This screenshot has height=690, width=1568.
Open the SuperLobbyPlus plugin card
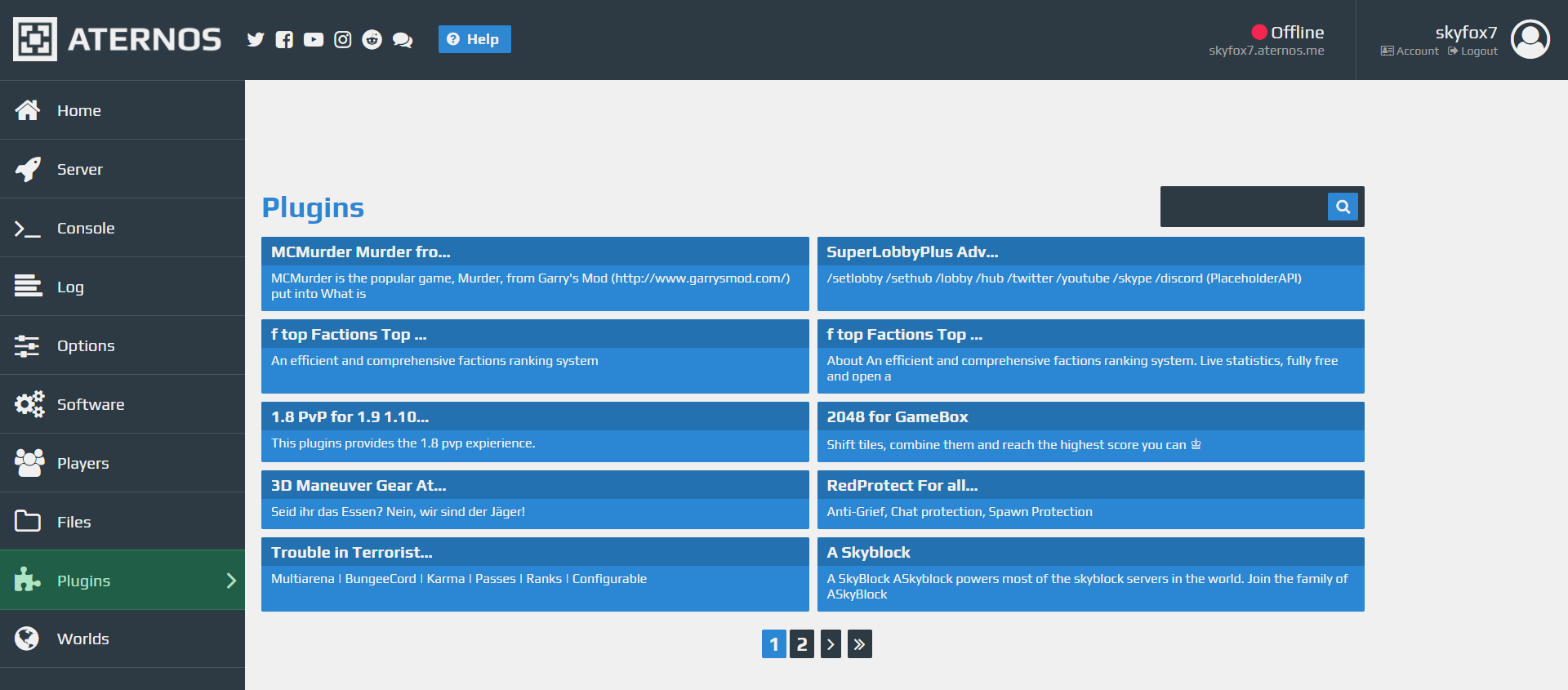[x=1090, y=274]
